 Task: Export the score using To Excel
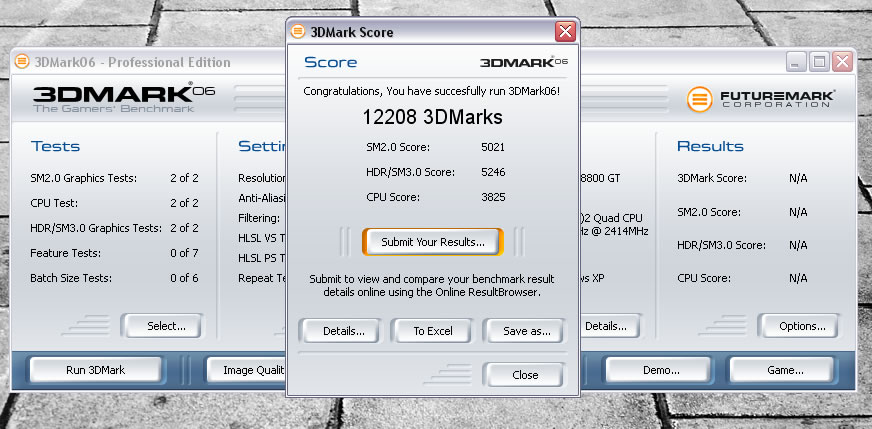(432, 331)
